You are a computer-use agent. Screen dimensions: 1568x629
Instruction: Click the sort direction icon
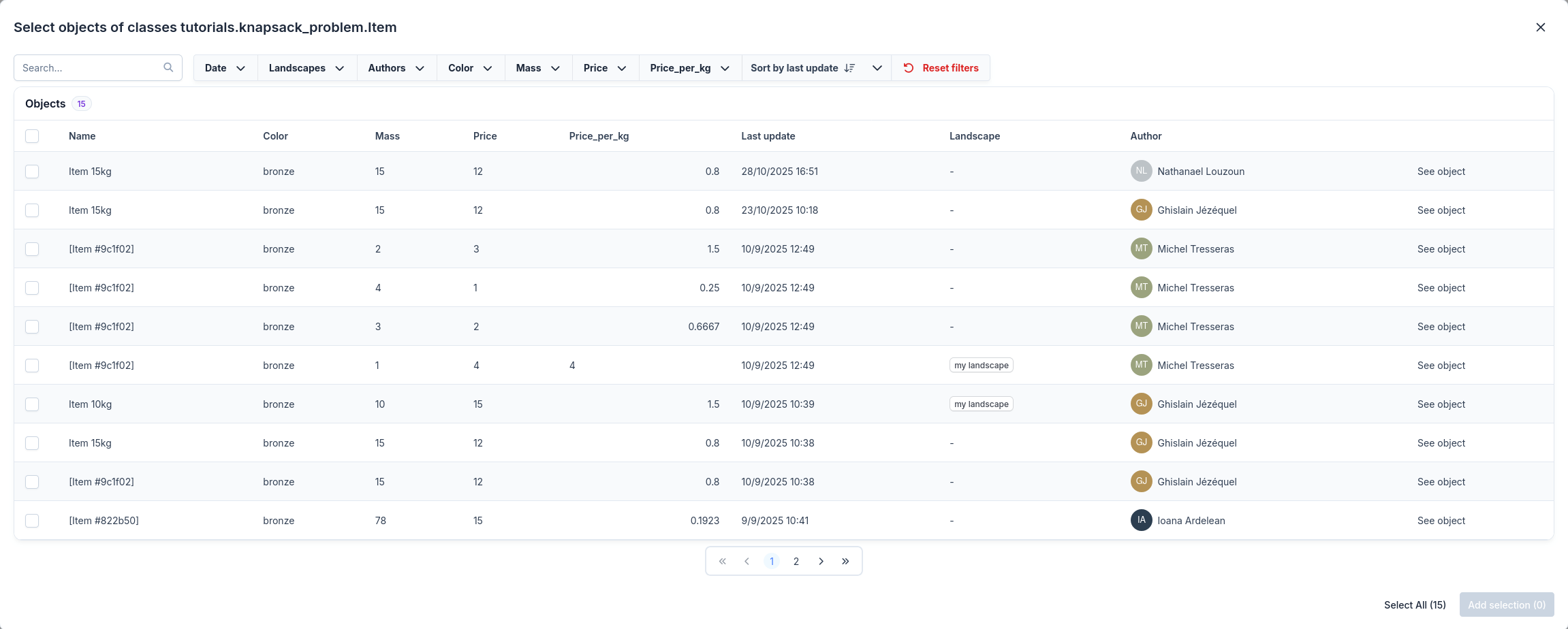(x=849, y=68)
